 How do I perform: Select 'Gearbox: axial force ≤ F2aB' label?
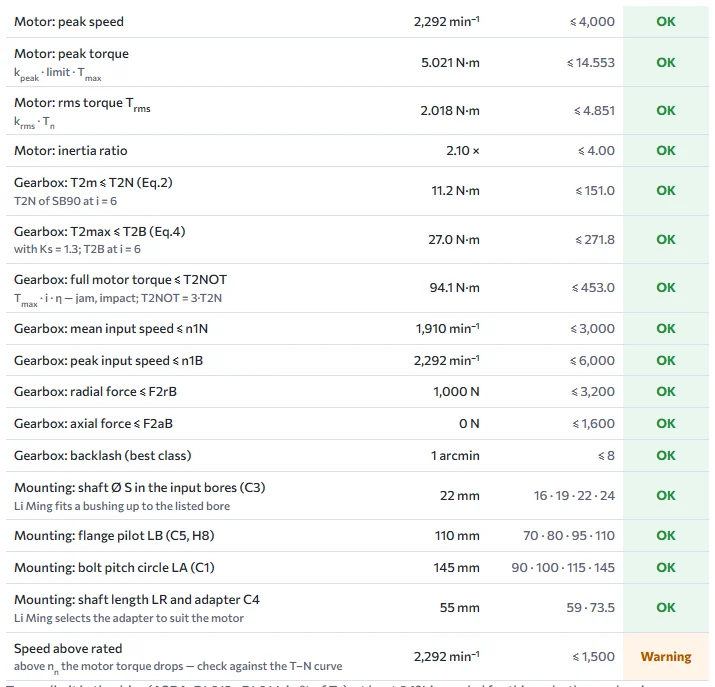(x=93, y=424)
